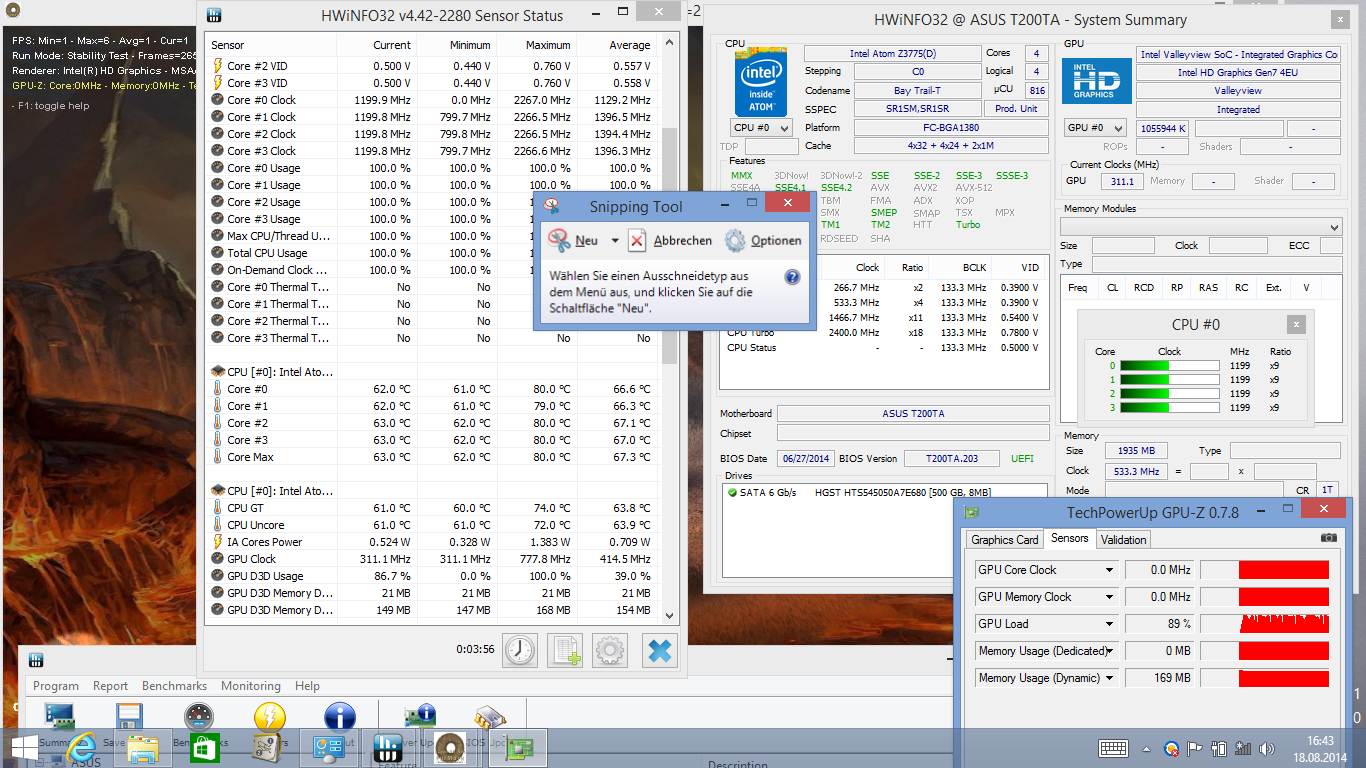This screenshot has width=1366, height=768.
Task: Close the small CPU #0 clock panel
Action: pos(1296,324)
